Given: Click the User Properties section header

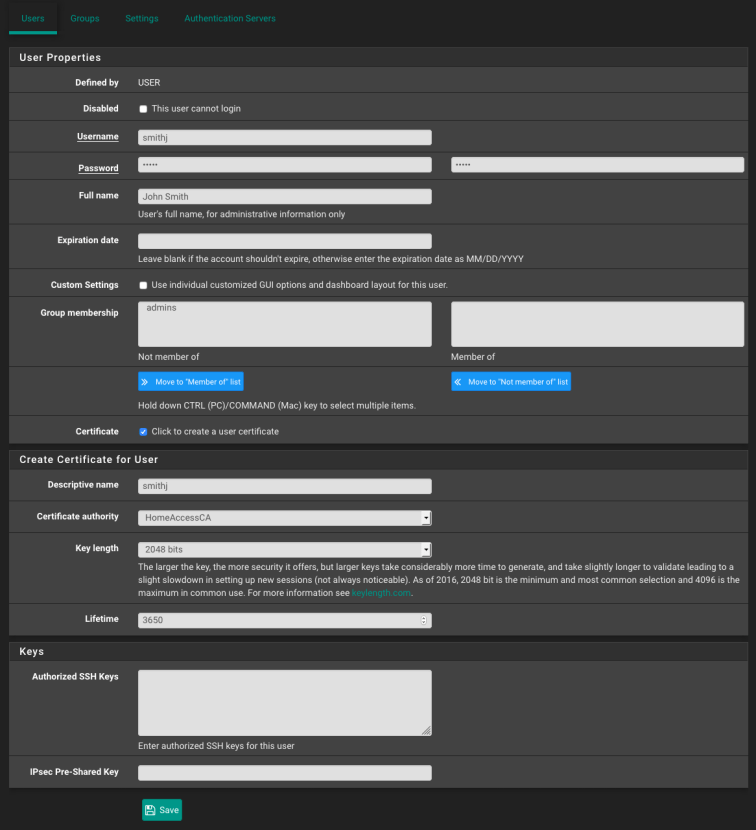Looking at the screenshot, I should (378, 57).
